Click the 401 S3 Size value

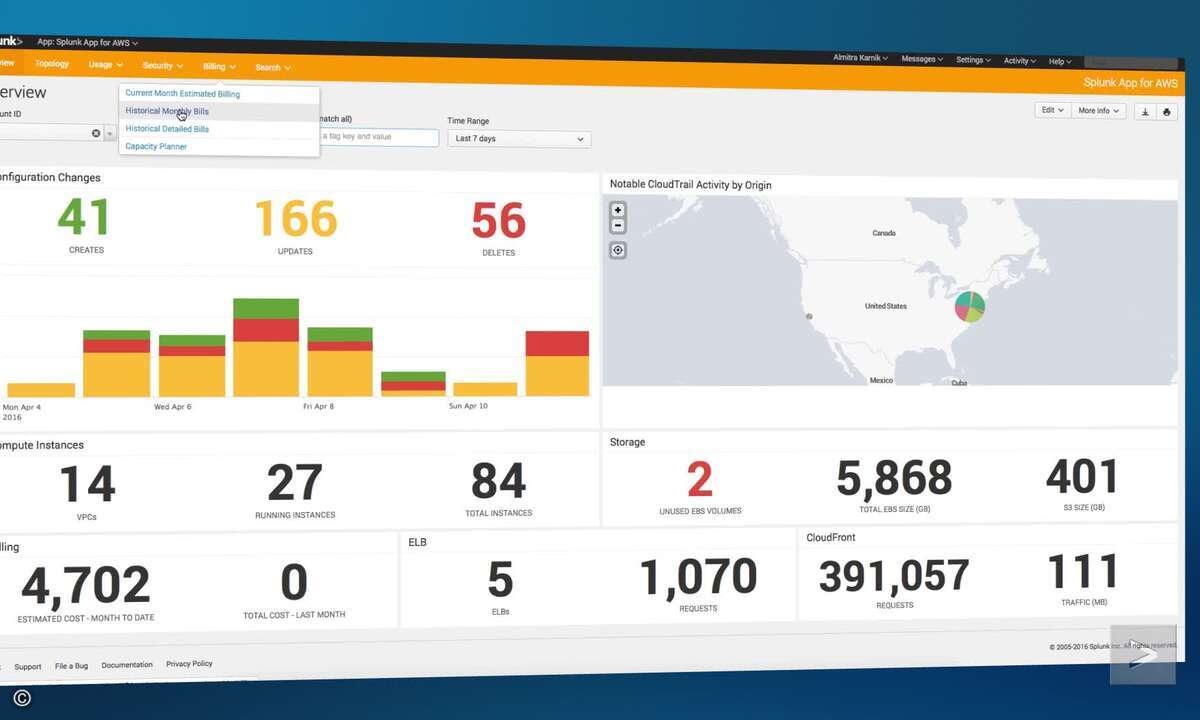[x=1083, y=477]
